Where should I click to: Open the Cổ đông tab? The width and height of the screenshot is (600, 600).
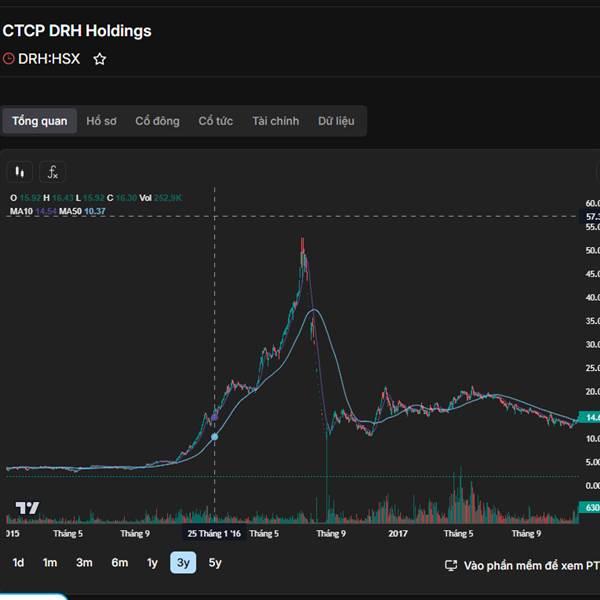coord(157,121)
